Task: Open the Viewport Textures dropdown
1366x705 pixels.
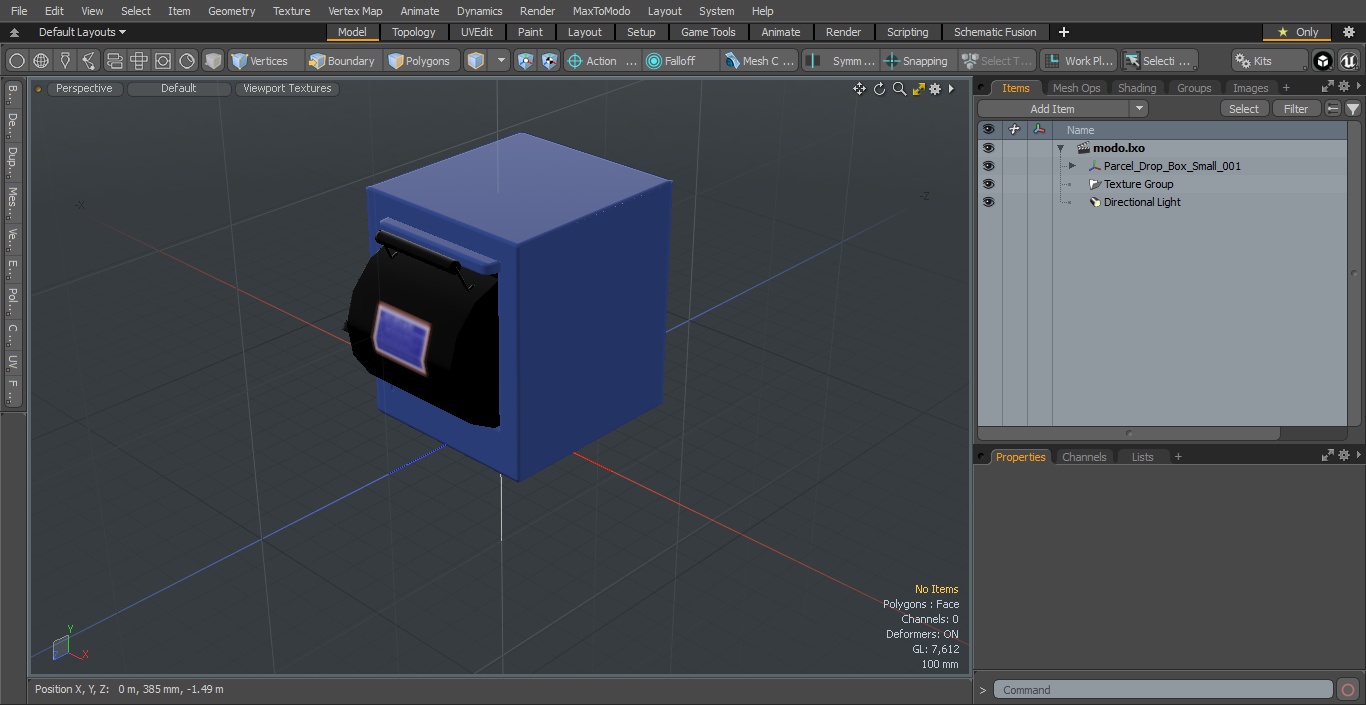Action: coord(287,88)
